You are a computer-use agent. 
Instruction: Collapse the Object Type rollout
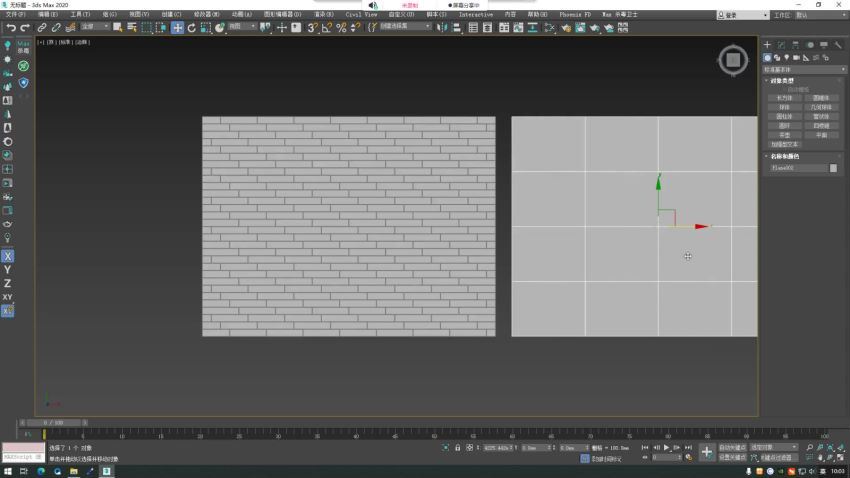[781, 81]
